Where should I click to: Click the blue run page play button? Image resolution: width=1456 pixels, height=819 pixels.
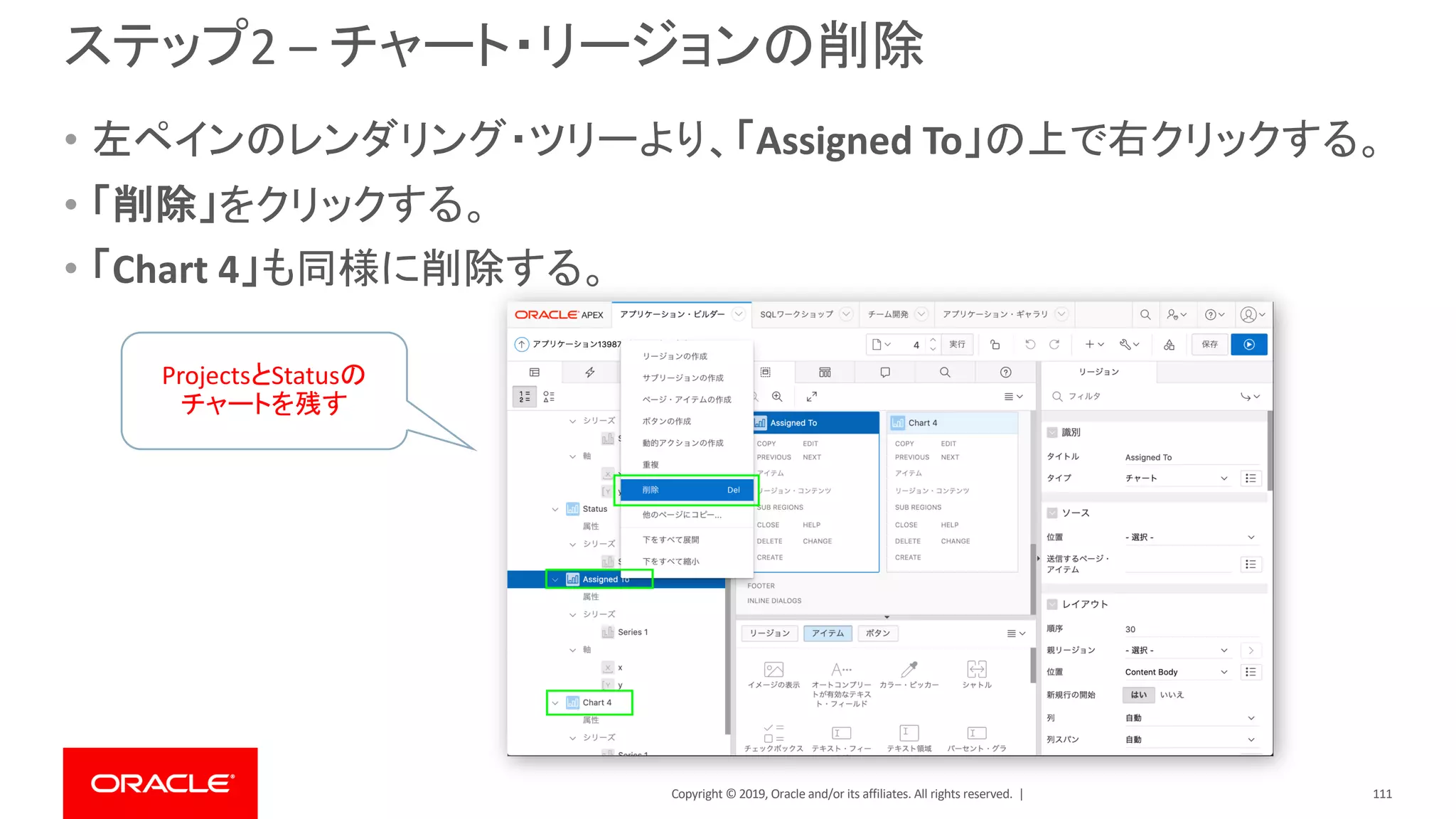point(1249,344)
